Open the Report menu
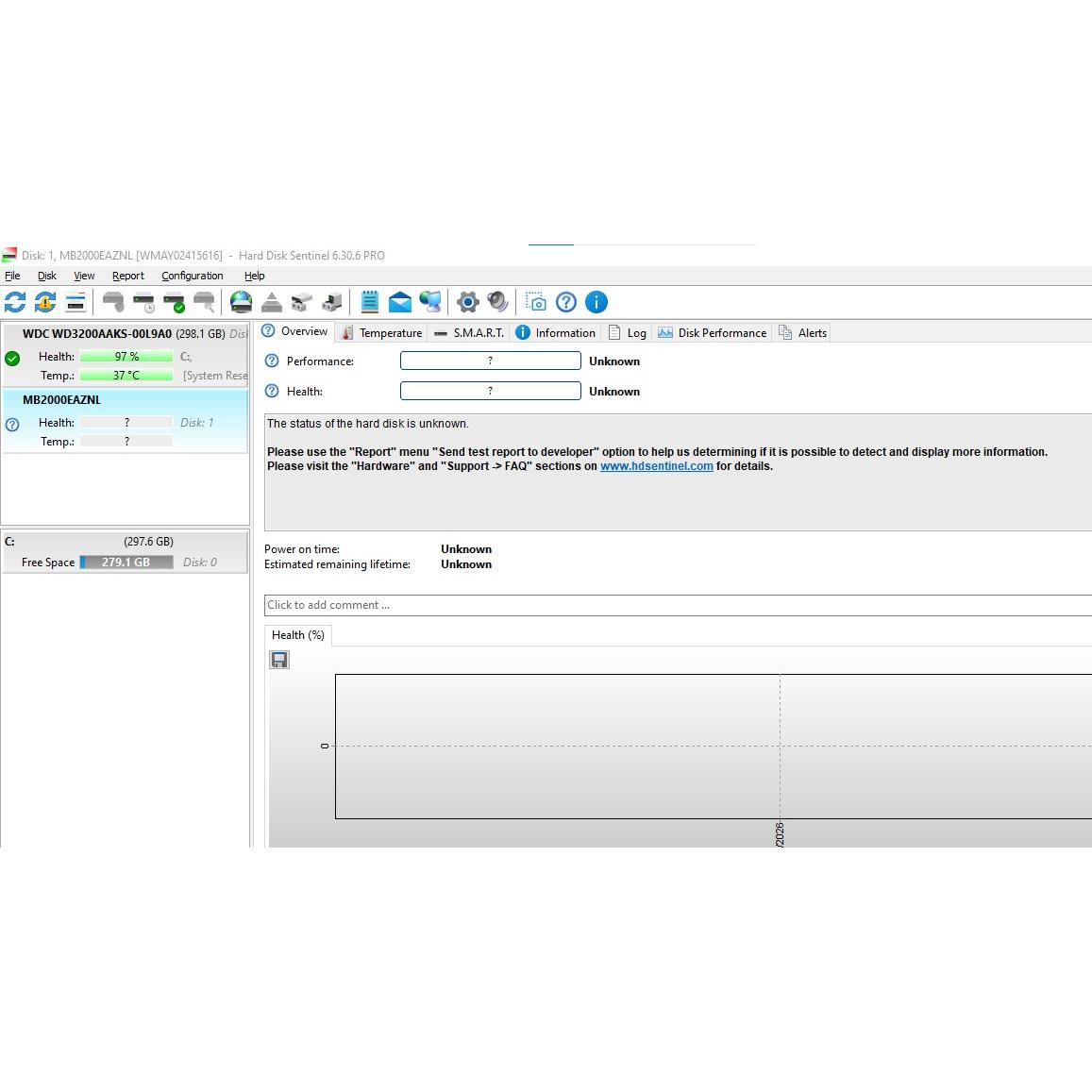This screenshot has height=1092, width=1092. (128, 276)
